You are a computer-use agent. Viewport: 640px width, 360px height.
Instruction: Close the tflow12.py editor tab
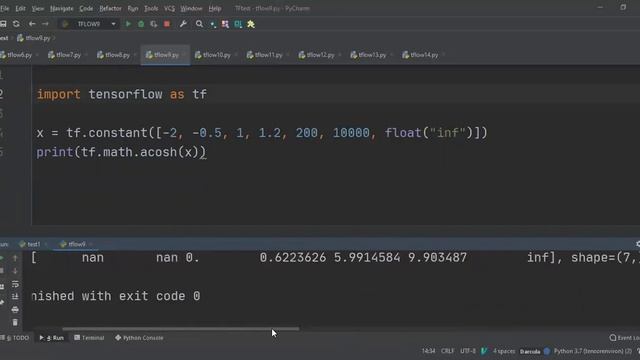pyautogui.click(x=340, y=55)
